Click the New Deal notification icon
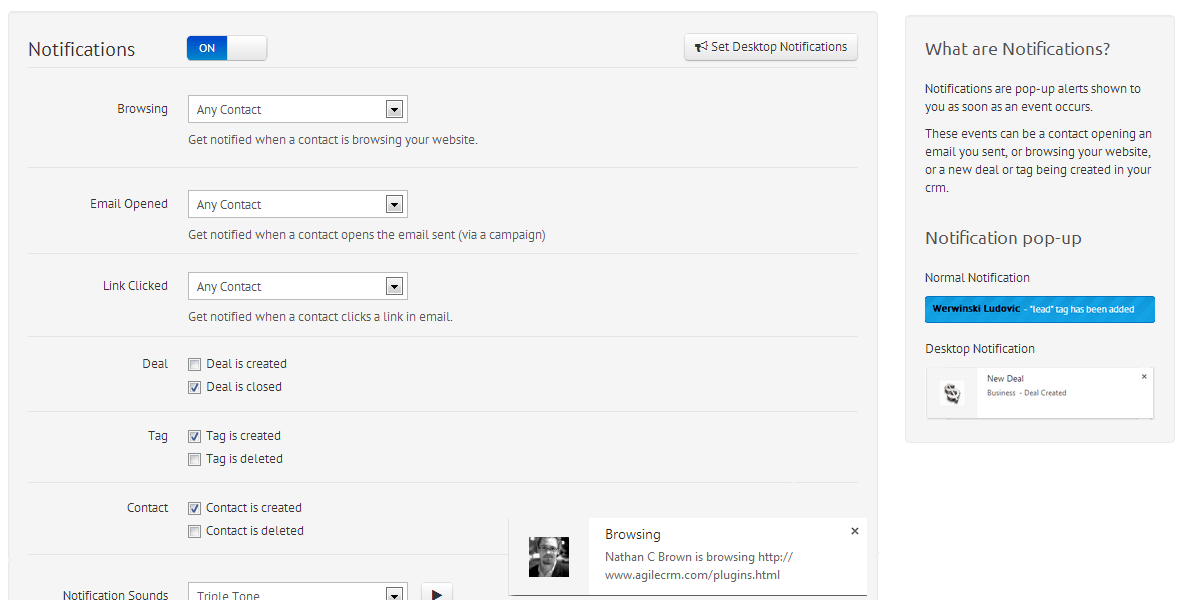Viewport: 1200px width, 600px height. (952, 394)
